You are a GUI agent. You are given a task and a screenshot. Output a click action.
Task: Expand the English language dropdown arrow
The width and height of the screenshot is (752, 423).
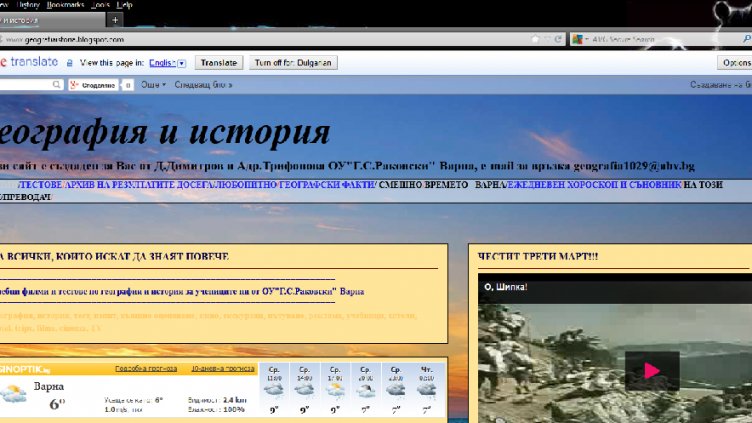click(x=182, y=63)
